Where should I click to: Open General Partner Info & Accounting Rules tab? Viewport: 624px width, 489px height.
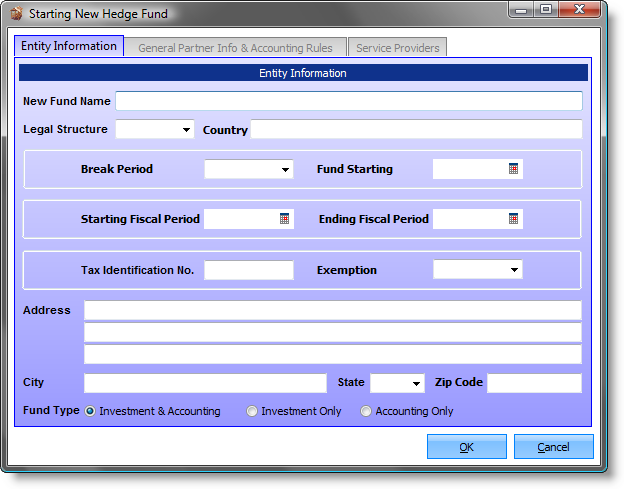point(235,48)
